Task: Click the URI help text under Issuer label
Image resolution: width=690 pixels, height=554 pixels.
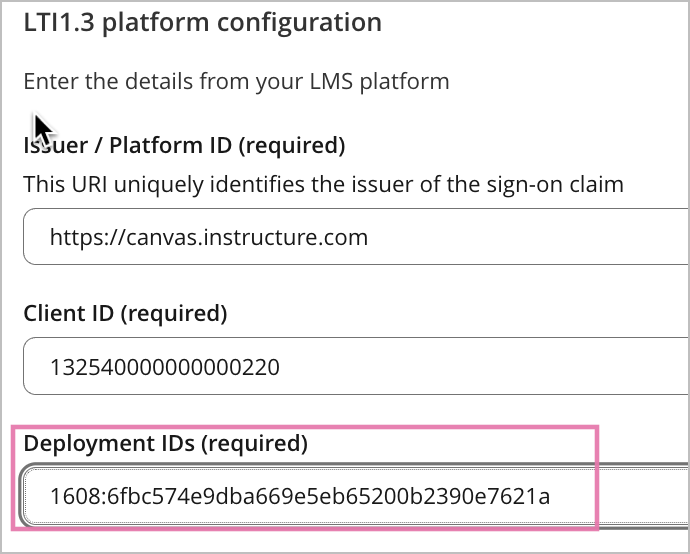Action: pyautogui.click(x=323, y=184)
